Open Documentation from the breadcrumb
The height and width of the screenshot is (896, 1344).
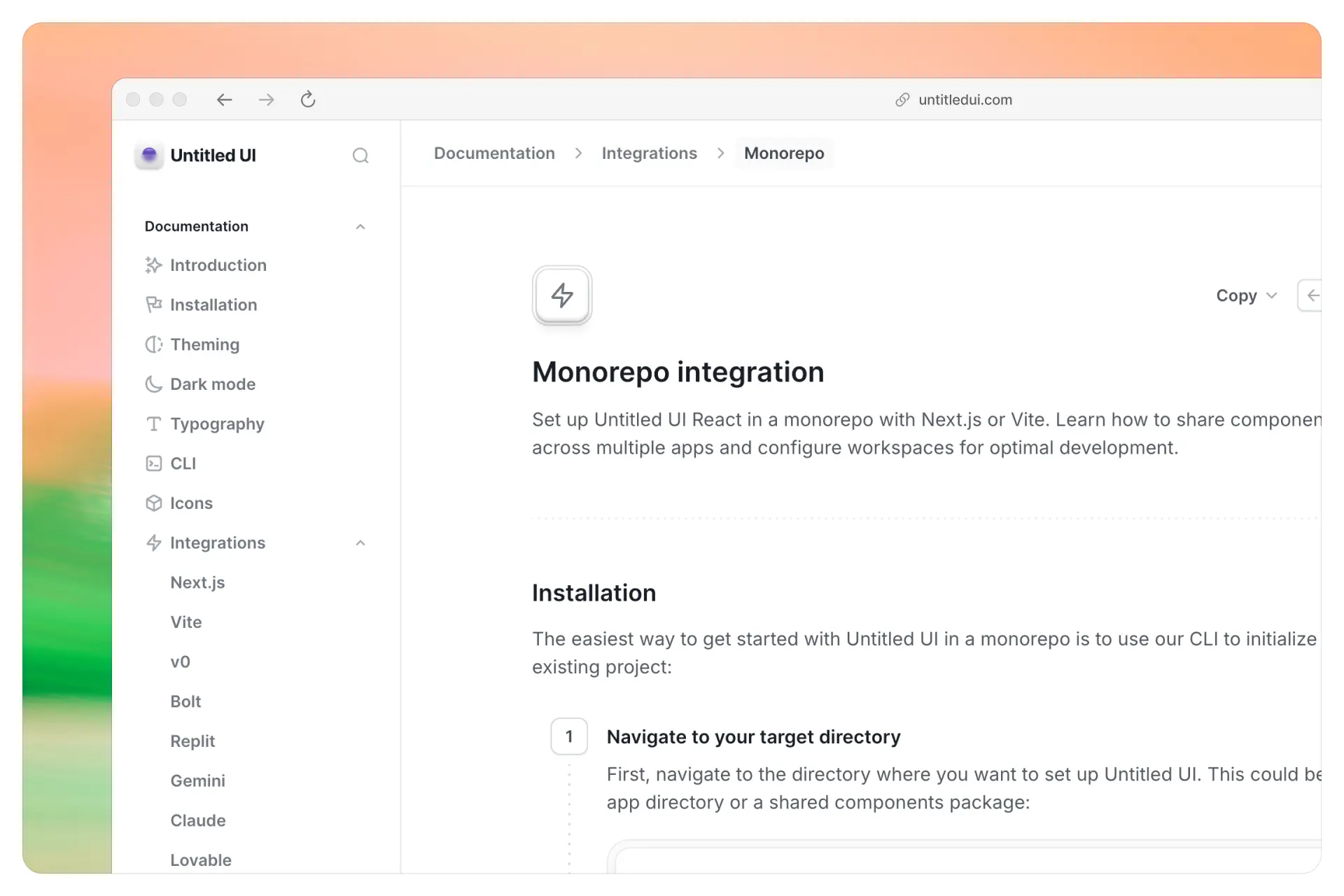pos(494,153)
